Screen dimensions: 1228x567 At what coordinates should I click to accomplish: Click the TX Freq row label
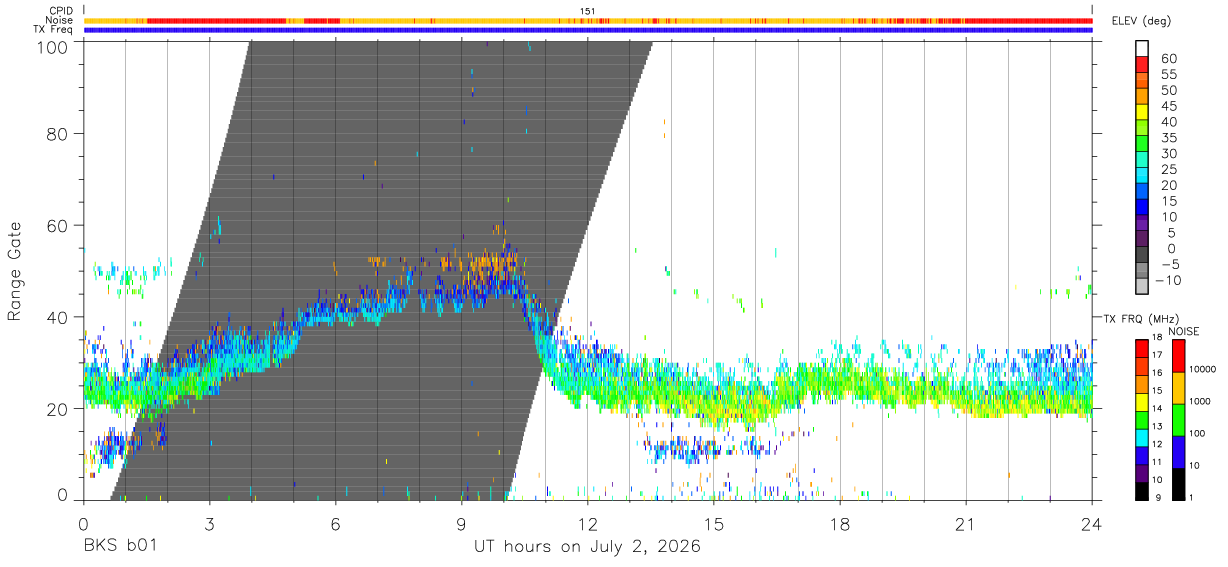pyautogui.click(x=55, y=30)
